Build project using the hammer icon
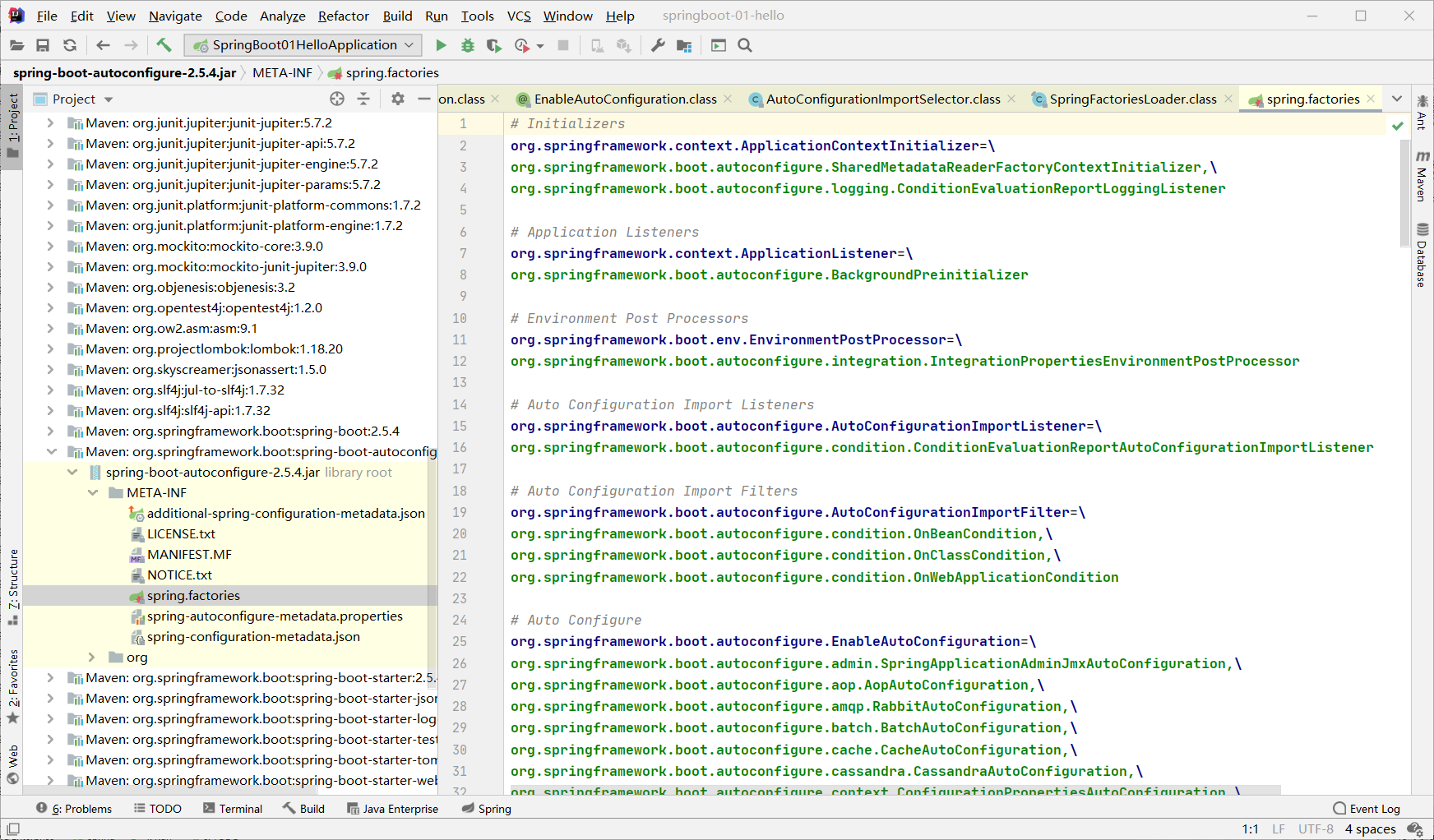This screenshot has width=1434, height=840. click(x=164, y=45)
